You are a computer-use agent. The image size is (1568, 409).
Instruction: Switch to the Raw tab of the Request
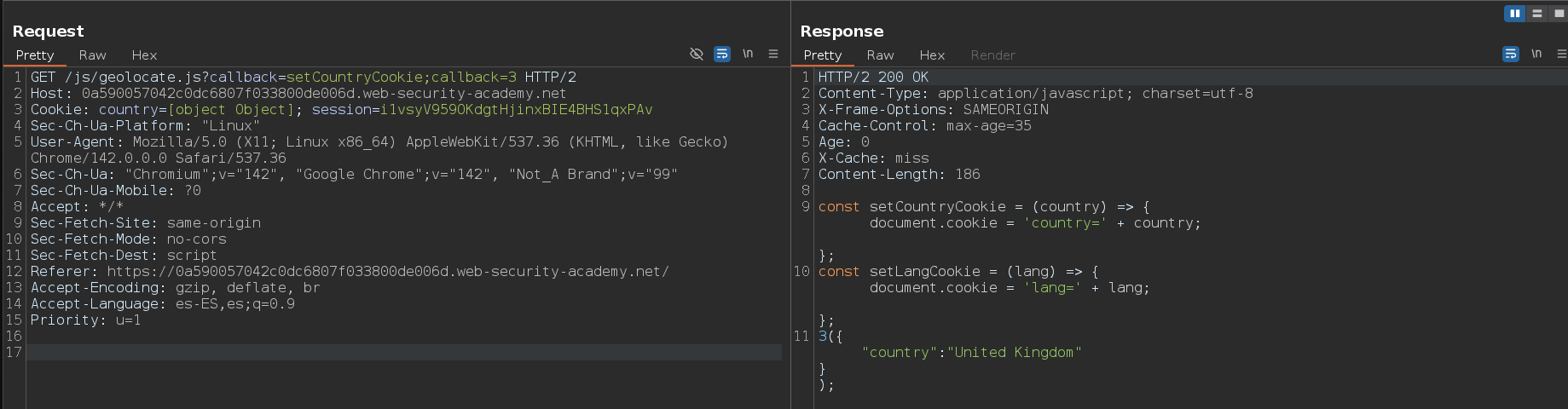tap(92, 55)
